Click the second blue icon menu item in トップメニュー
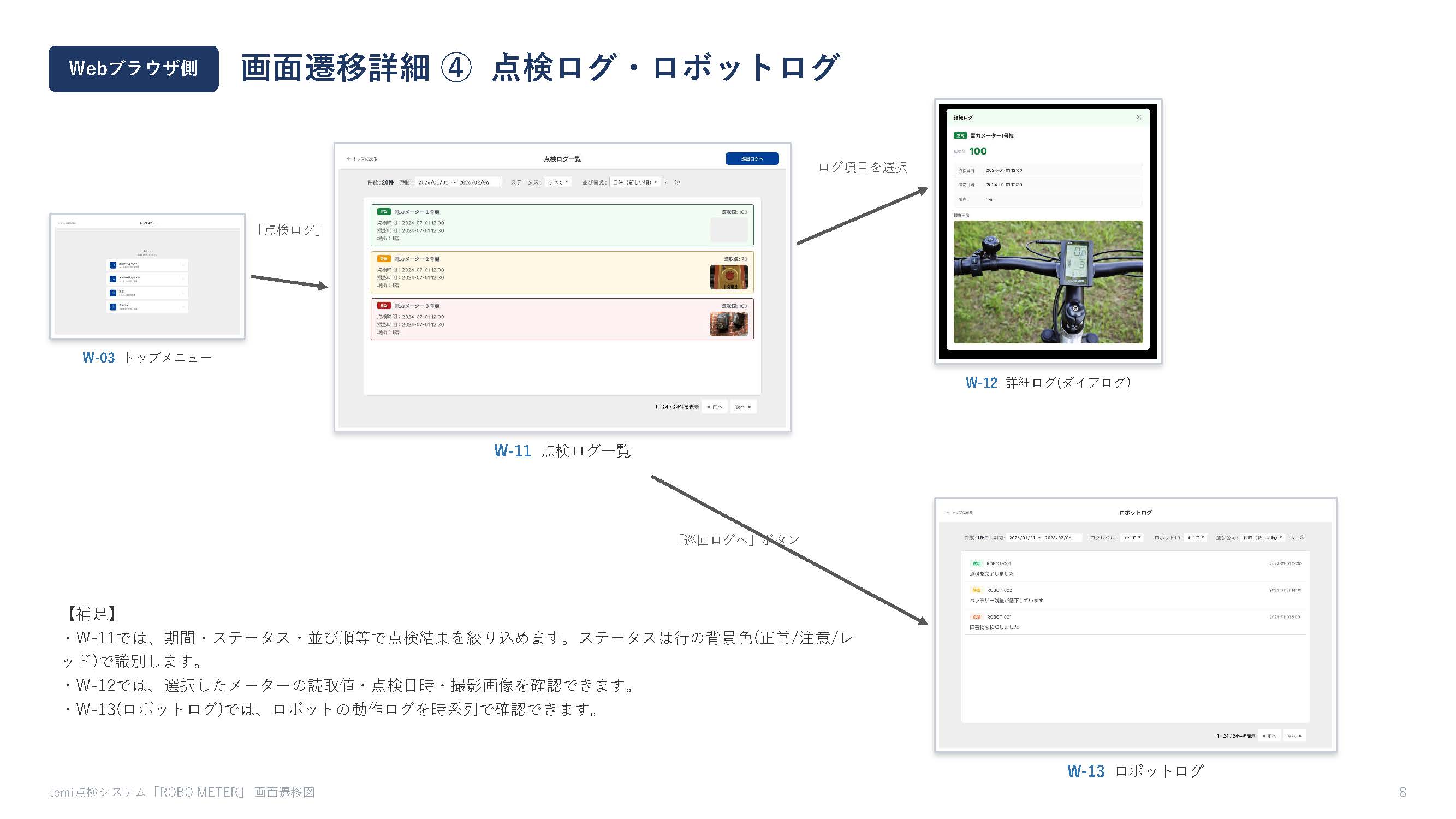 [147, 279]
